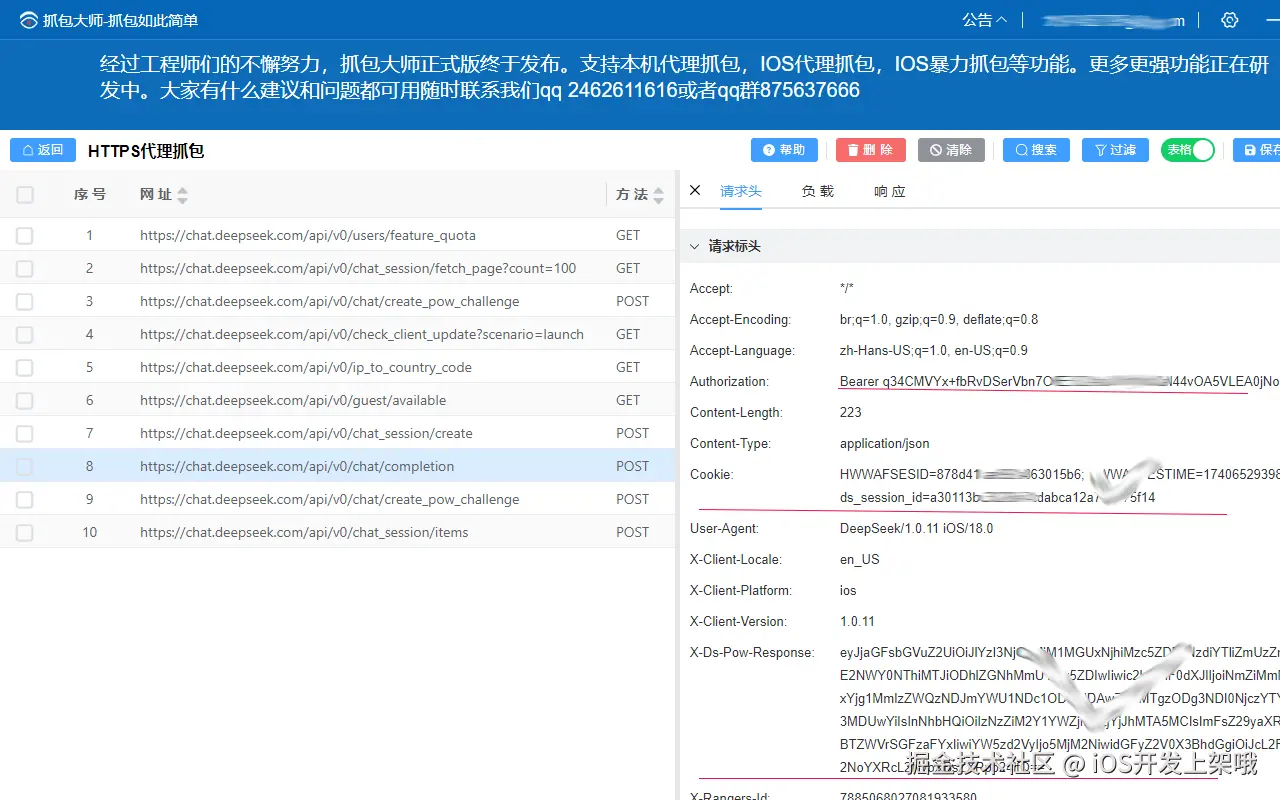Click the ip_to_country_code URL
This screenshot has width=1280, height=800.
coord(306,368)
